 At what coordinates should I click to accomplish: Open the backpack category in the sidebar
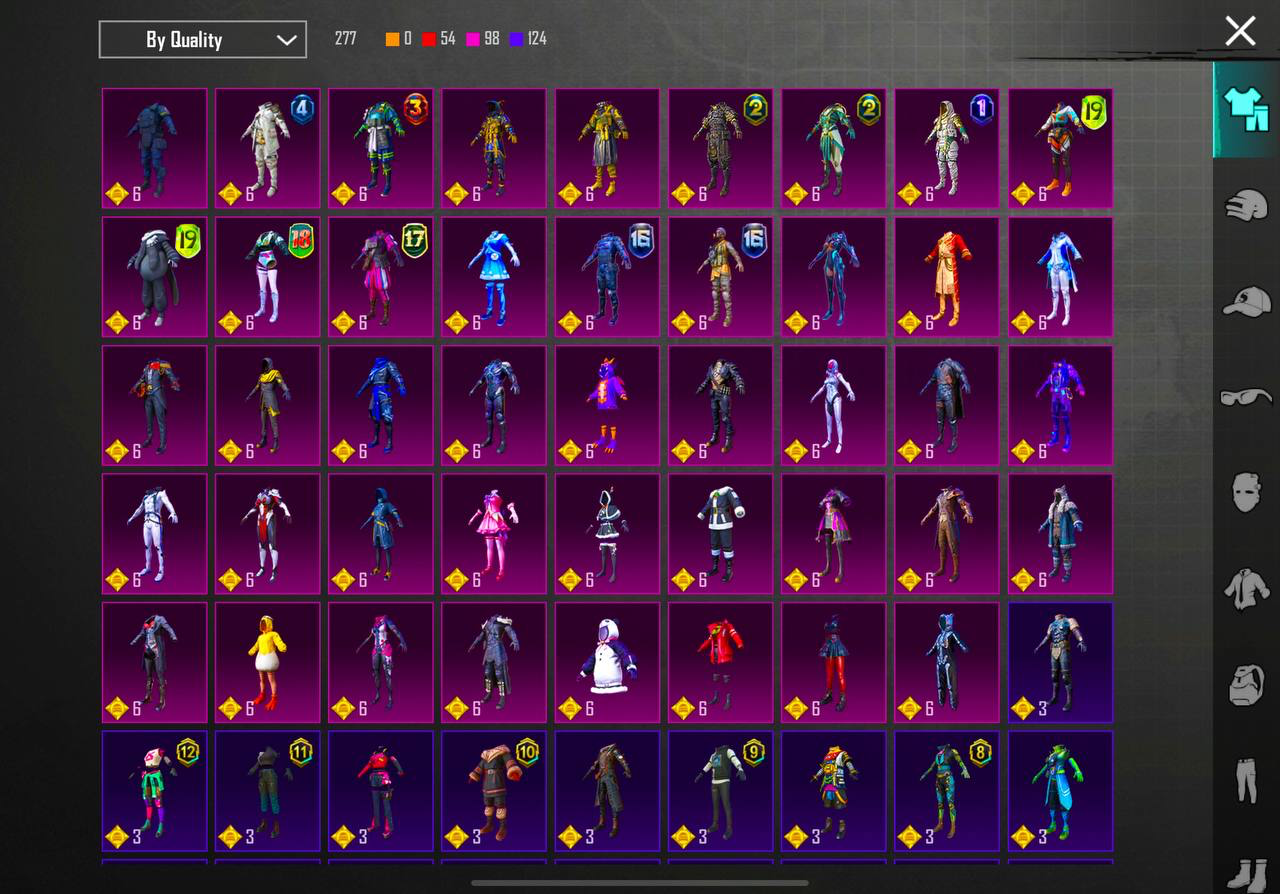pos(1247,685)
